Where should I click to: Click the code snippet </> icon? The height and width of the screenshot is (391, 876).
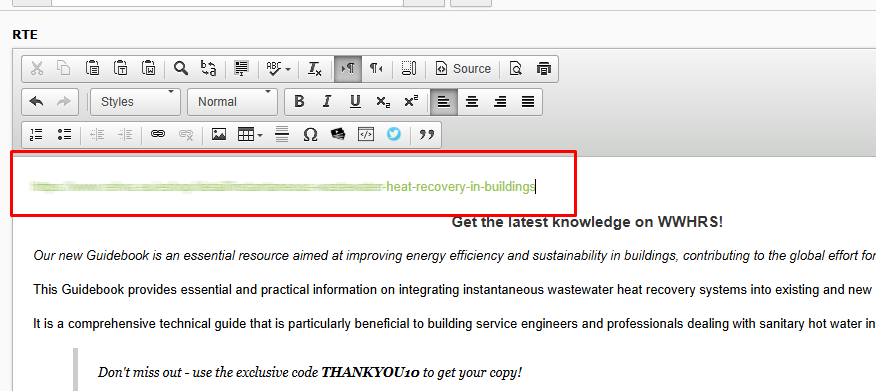coord(366,135)
